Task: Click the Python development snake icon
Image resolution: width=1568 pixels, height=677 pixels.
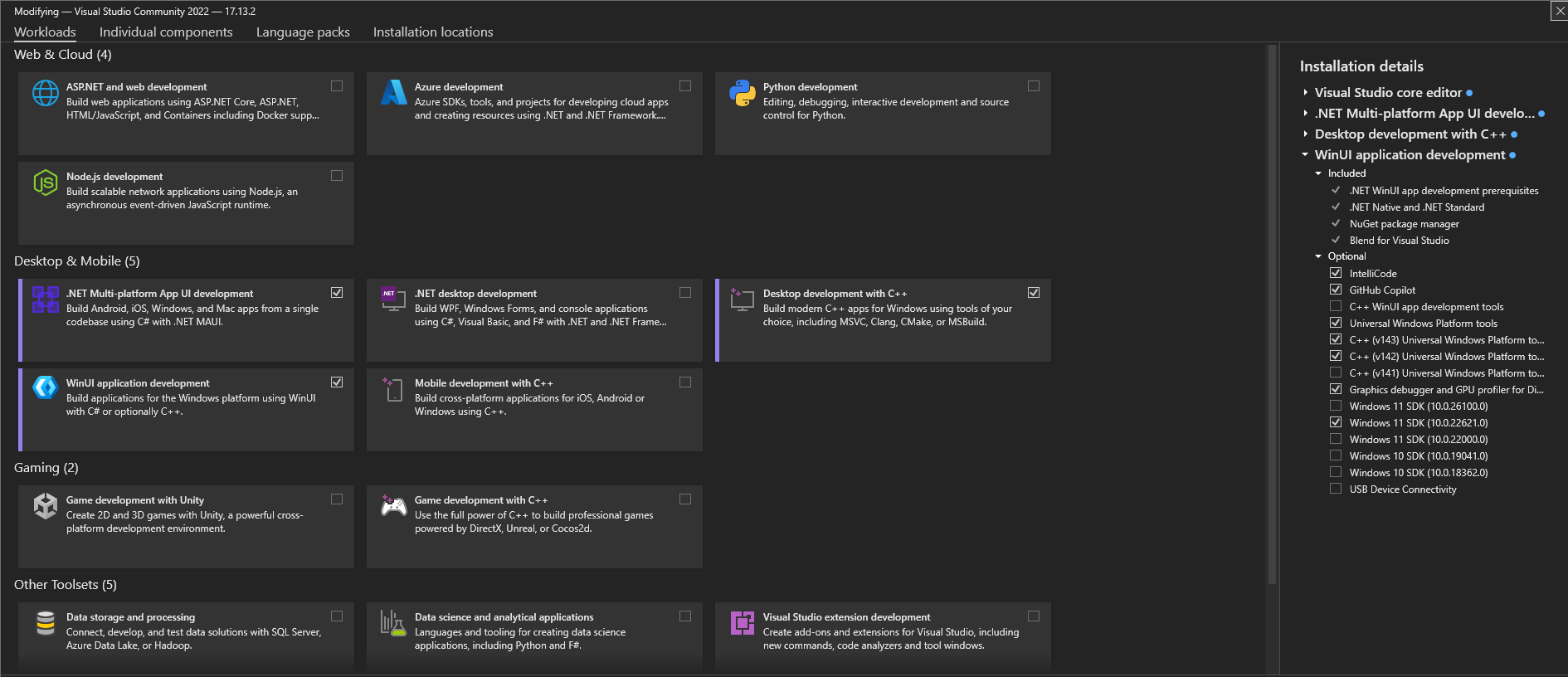Action: pos(742,93)
